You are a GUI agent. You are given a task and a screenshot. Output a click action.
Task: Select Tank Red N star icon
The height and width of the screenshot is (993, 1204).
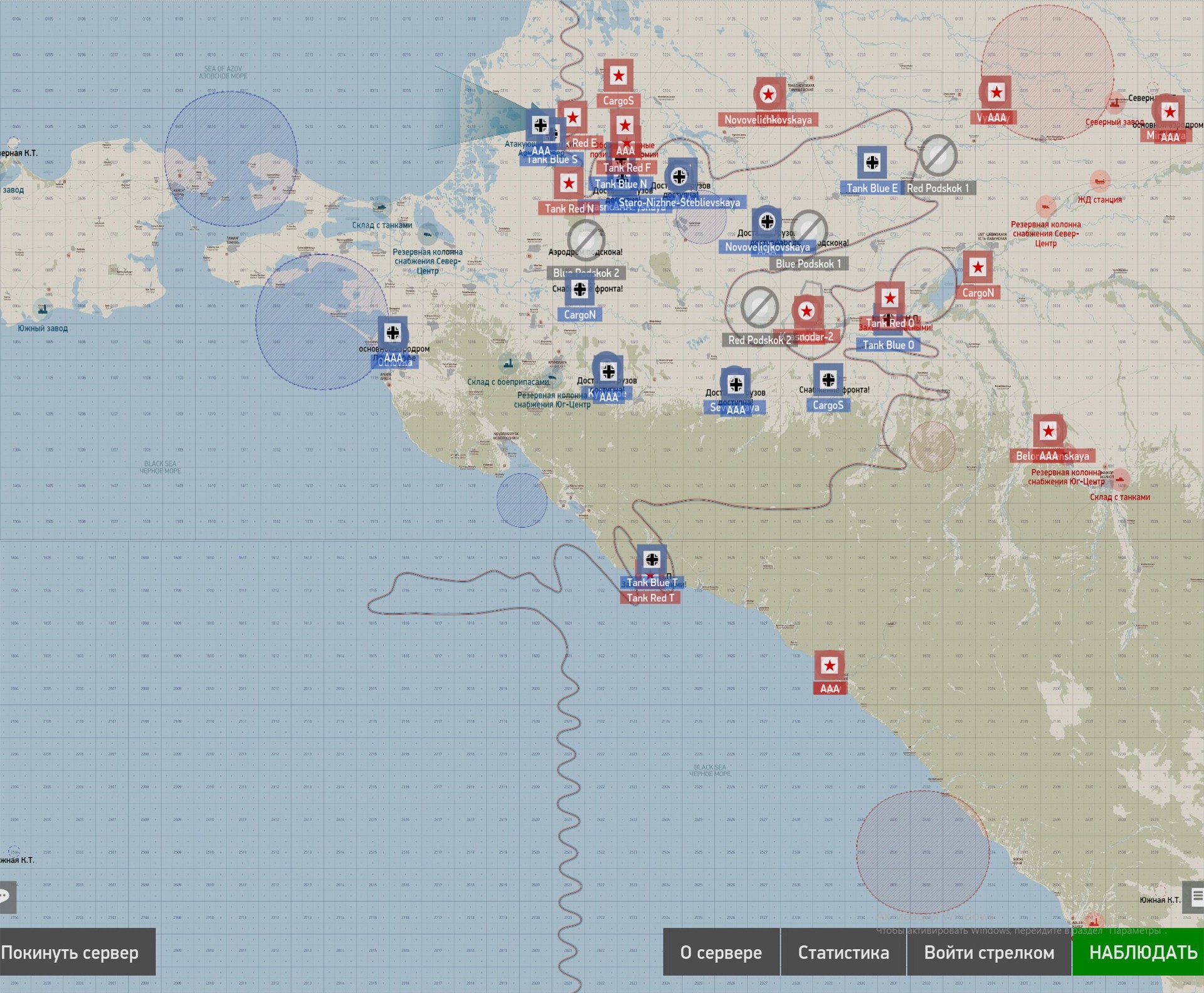click(569, 184)
